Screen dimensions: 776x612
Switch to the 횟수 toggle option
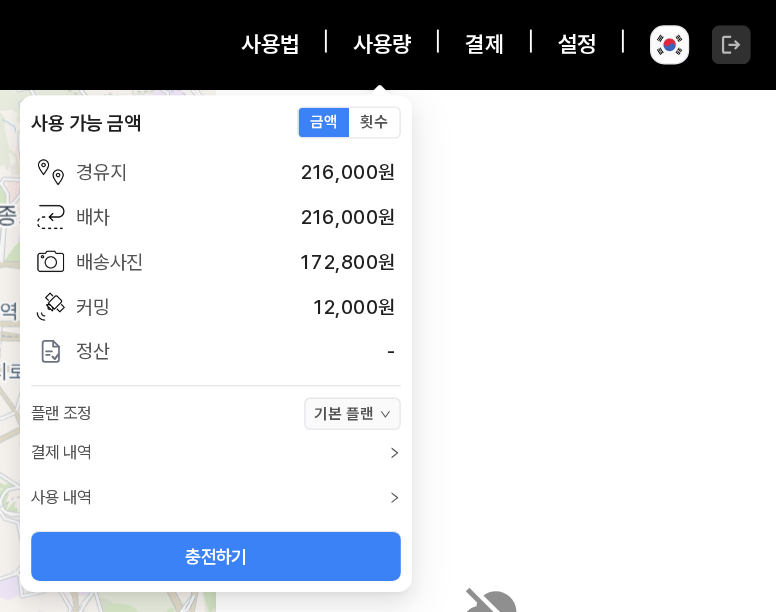click(374, 122)
